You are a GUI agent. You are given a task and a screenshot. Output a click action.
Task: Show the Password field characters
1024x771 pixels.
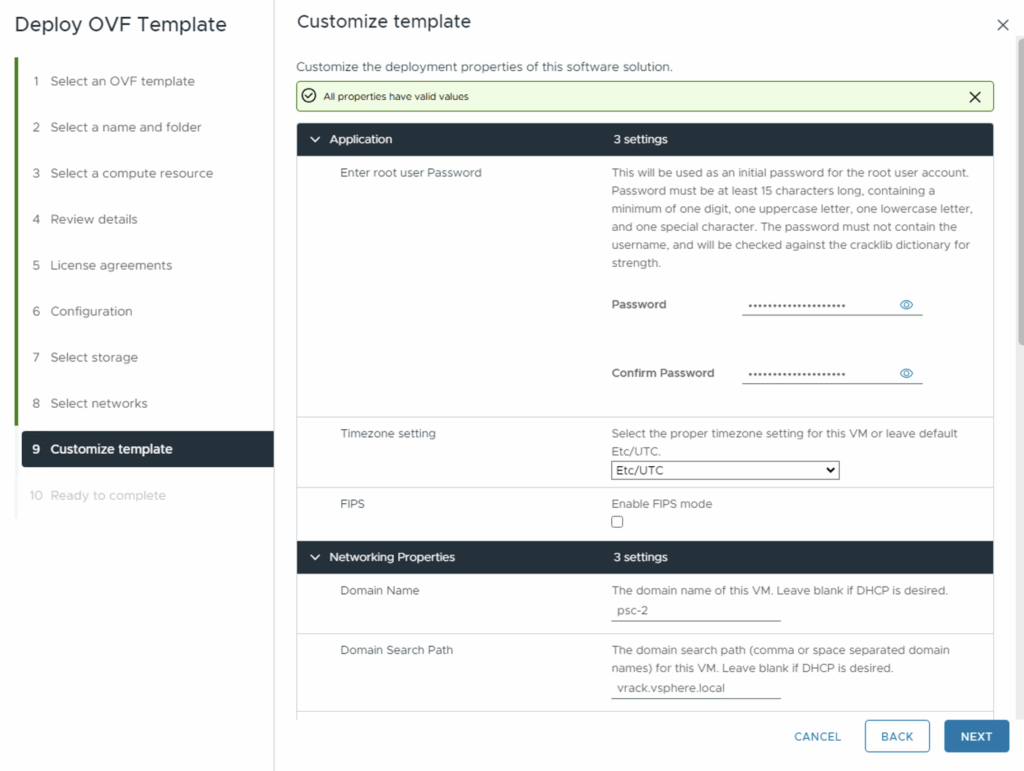906,305
